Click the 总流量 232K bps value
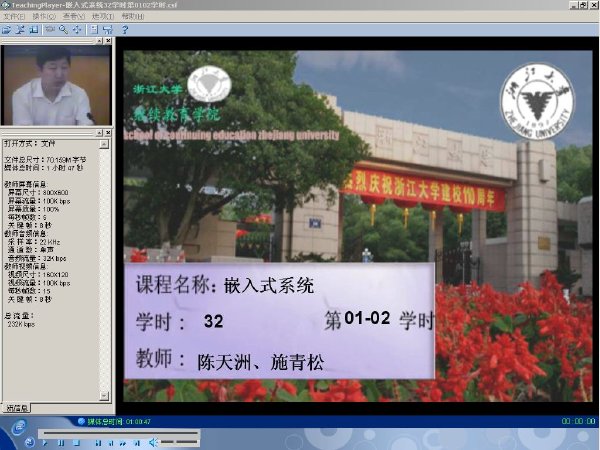The height and width of the screenshot is (450, 600). pyautogui.click(x=21, y=324)
